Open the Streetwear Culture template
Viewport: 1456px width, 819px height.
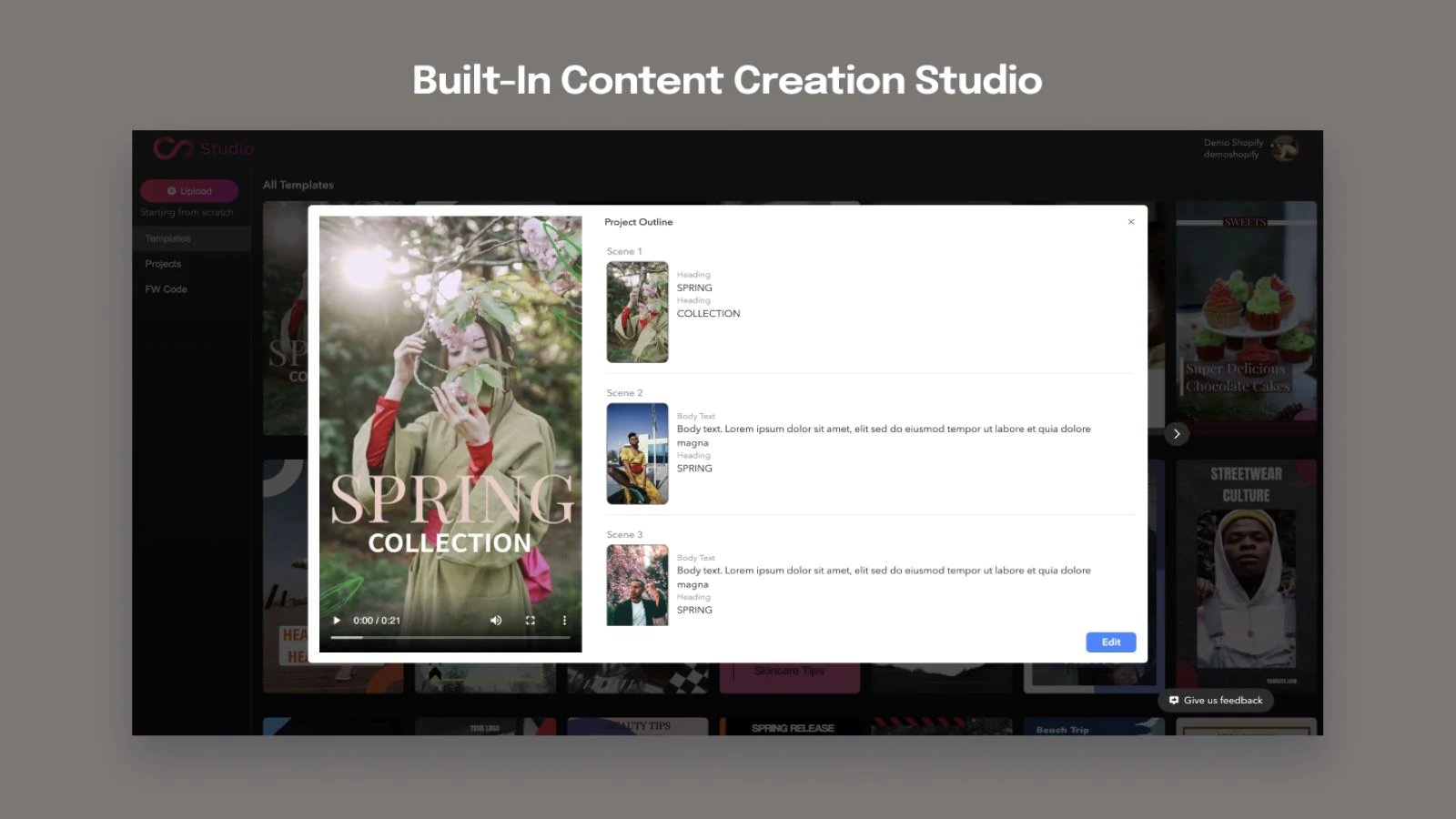point(1246,573)
